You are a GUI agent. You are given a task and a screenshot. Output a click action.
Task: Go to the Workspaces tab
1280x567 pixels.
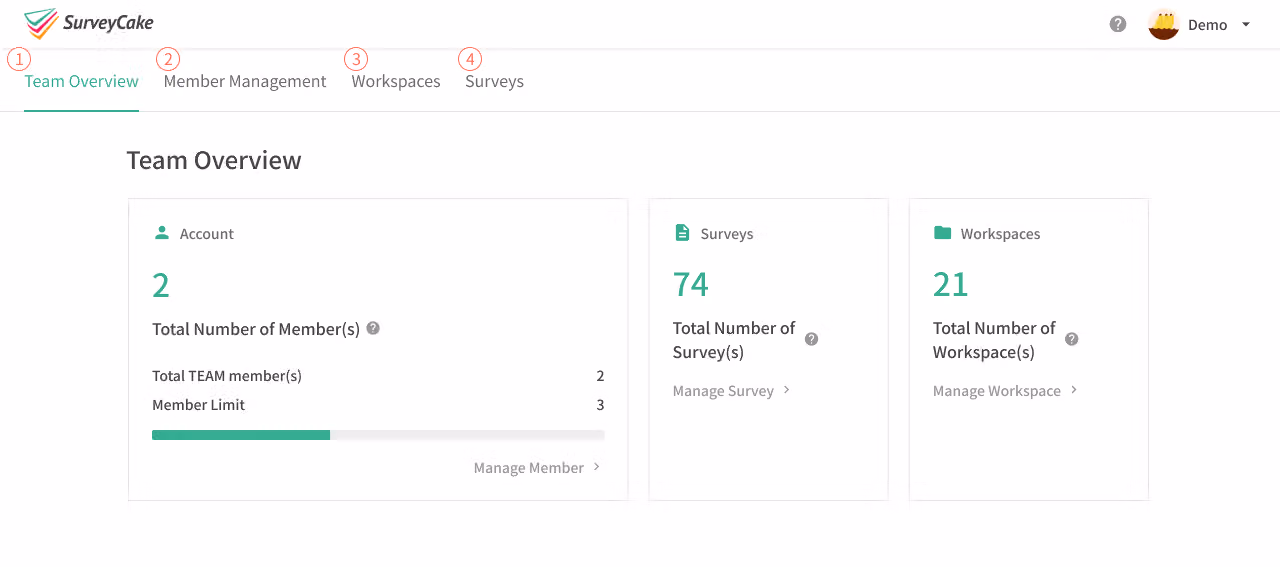(396, 81)
